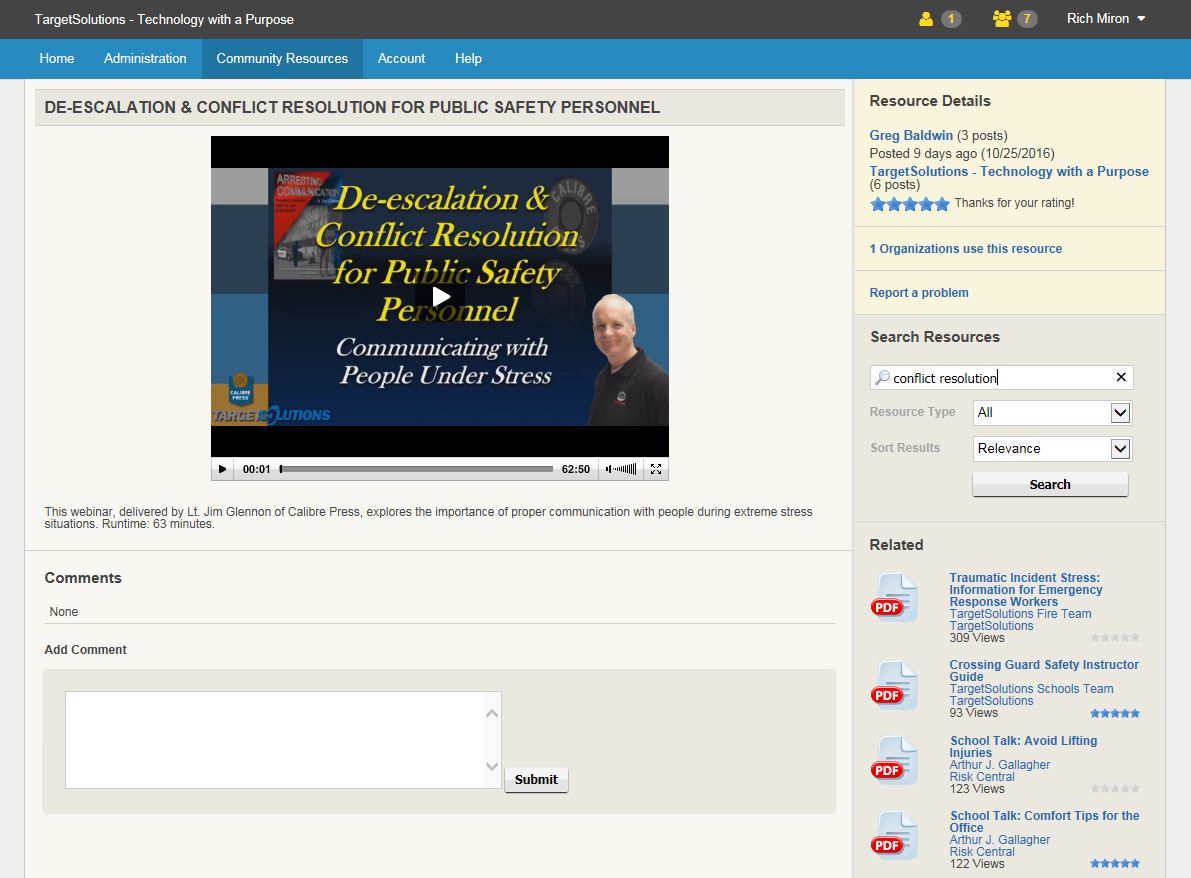Click the small play button in player bar
The height and width of the screenshot is (878, 1191).
(223, 469)
